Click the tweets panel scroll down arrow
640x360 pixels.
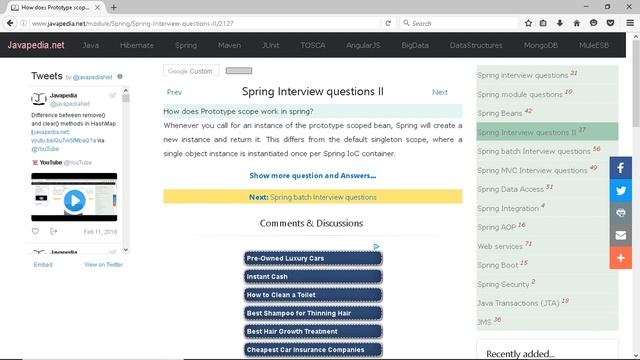point(126,250)
